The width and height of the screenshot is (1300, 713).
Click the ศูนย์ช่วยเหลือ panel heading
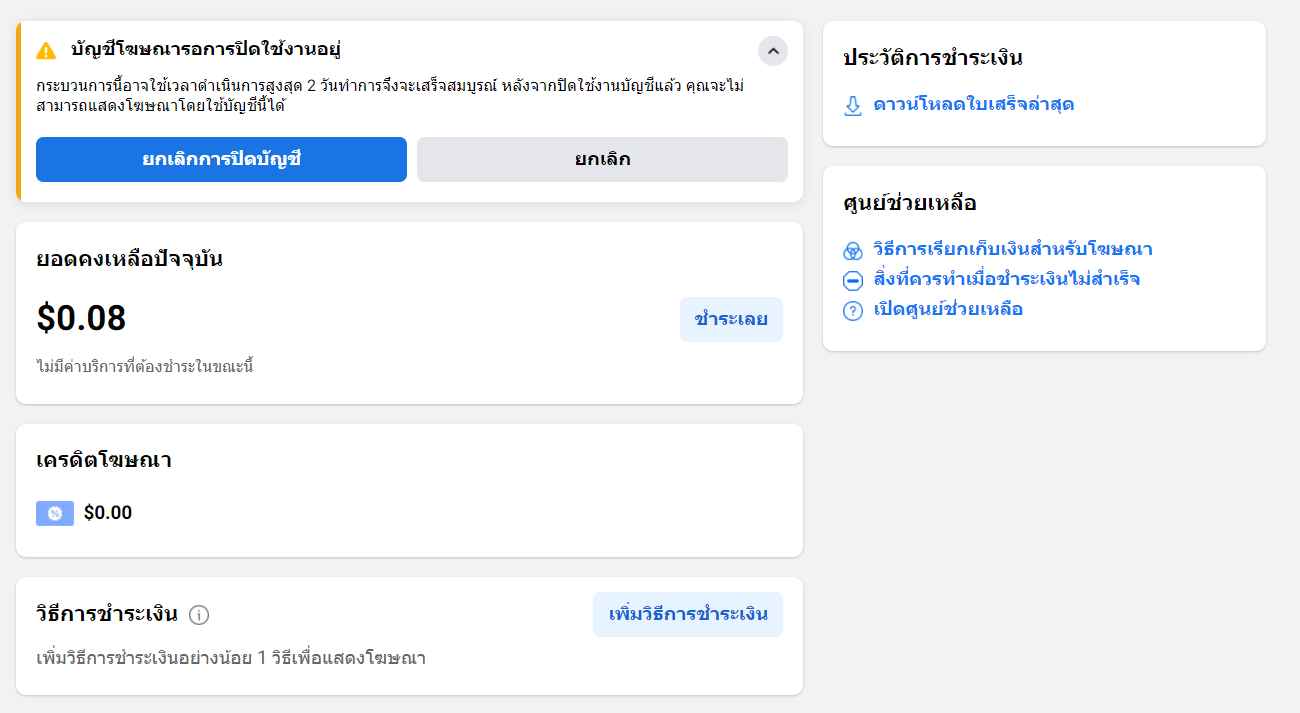click(x=909, y=203)
